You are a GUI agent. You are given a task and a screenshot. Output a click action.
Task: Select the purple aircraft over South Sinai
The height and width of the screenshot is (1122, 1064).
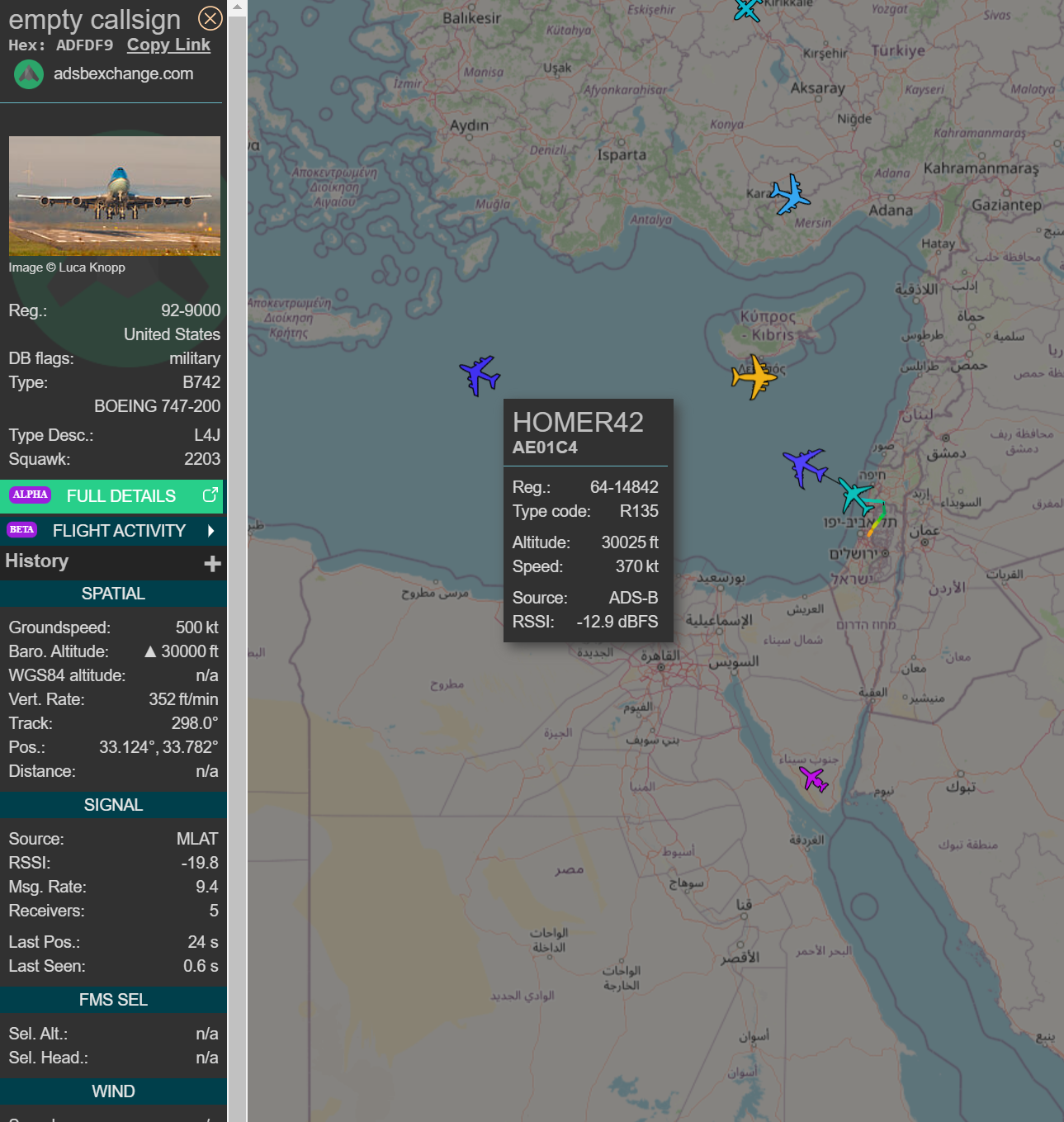(x=814, y=779)
